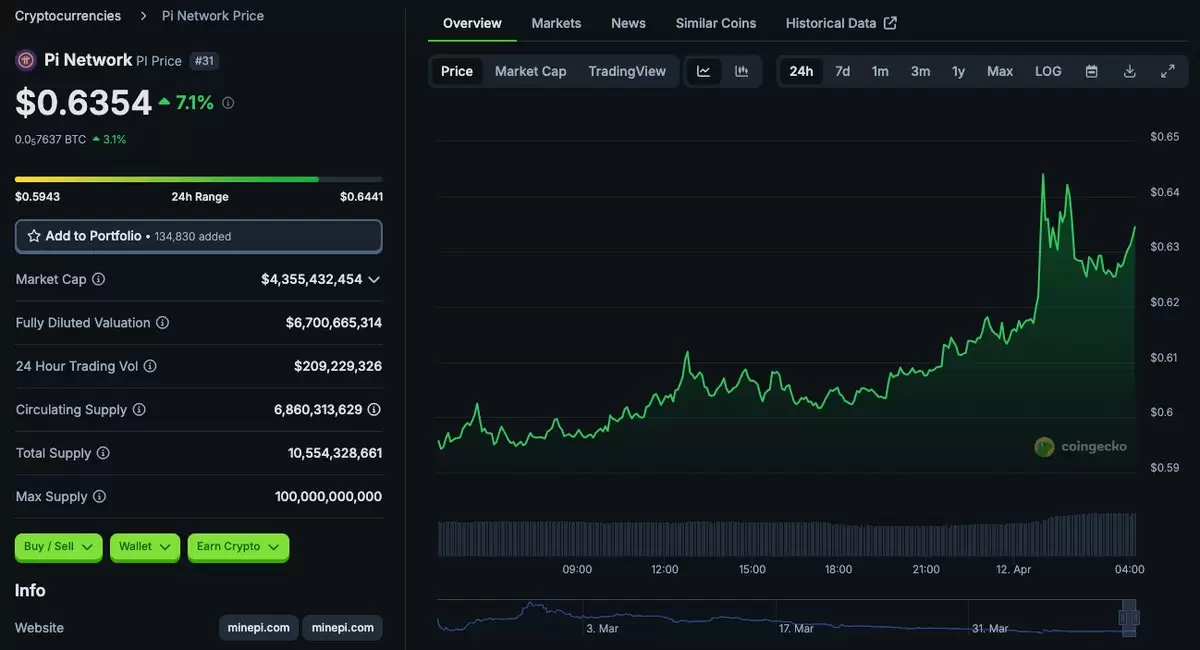
Task: Click the $0.6441 range high value
Action: 361,197
